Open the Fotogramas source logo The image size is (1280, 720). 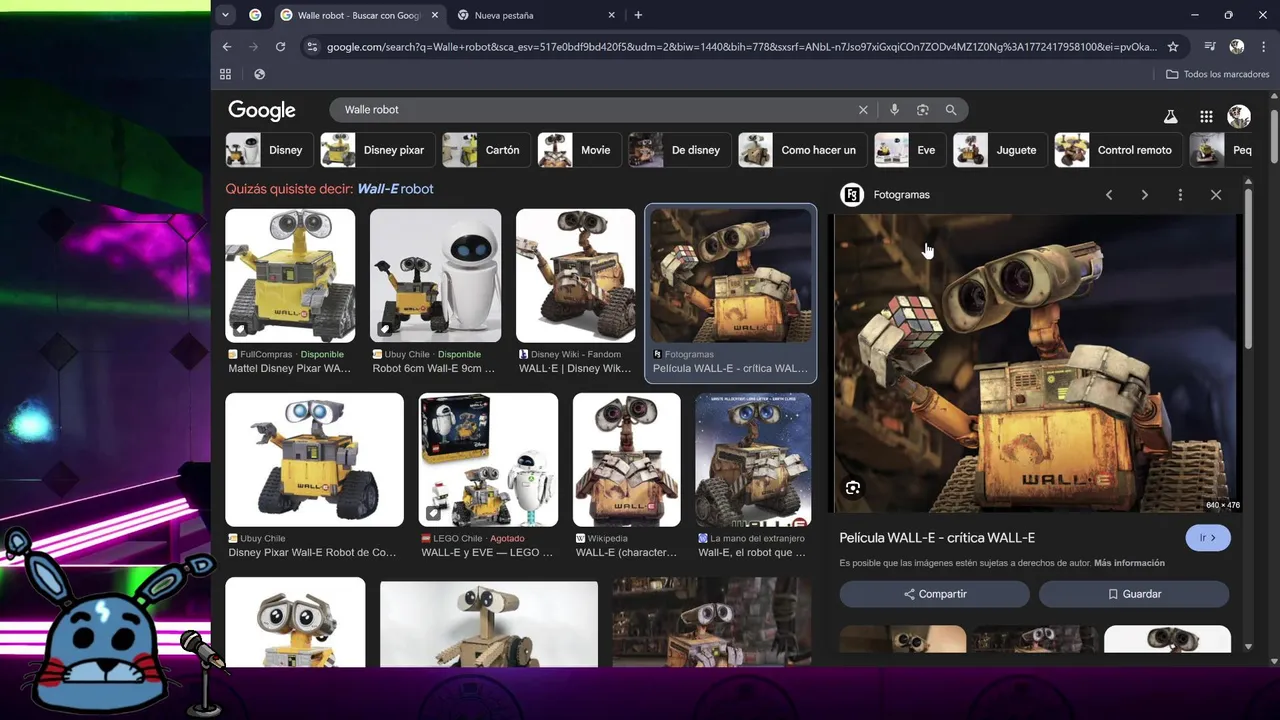[852, 195]
